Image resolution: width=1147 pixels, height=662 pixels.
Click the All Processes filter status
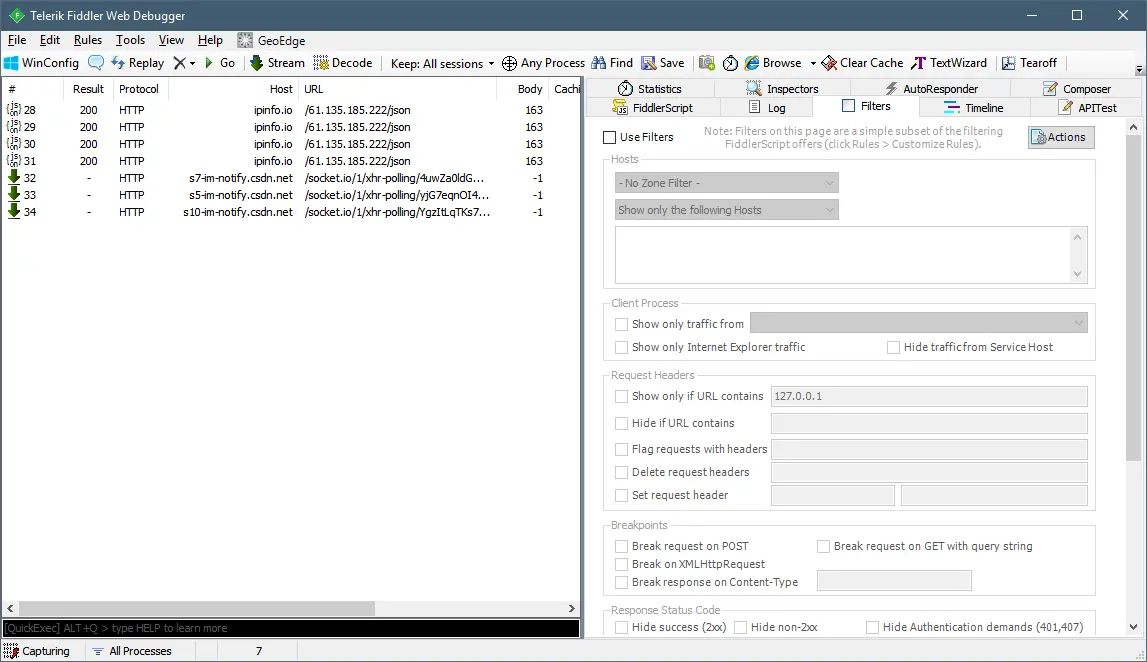[x=132, y=651]
